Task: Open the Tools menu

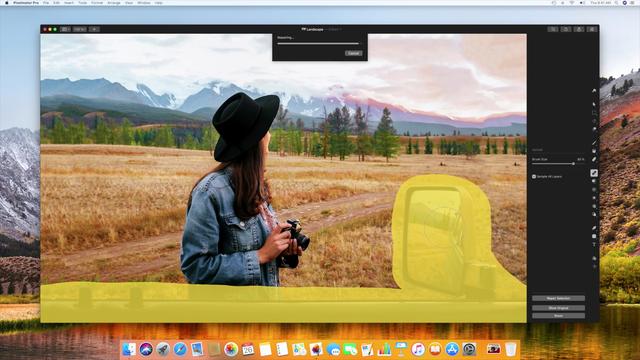Action: pyautogui.click(x=82, y=3)
